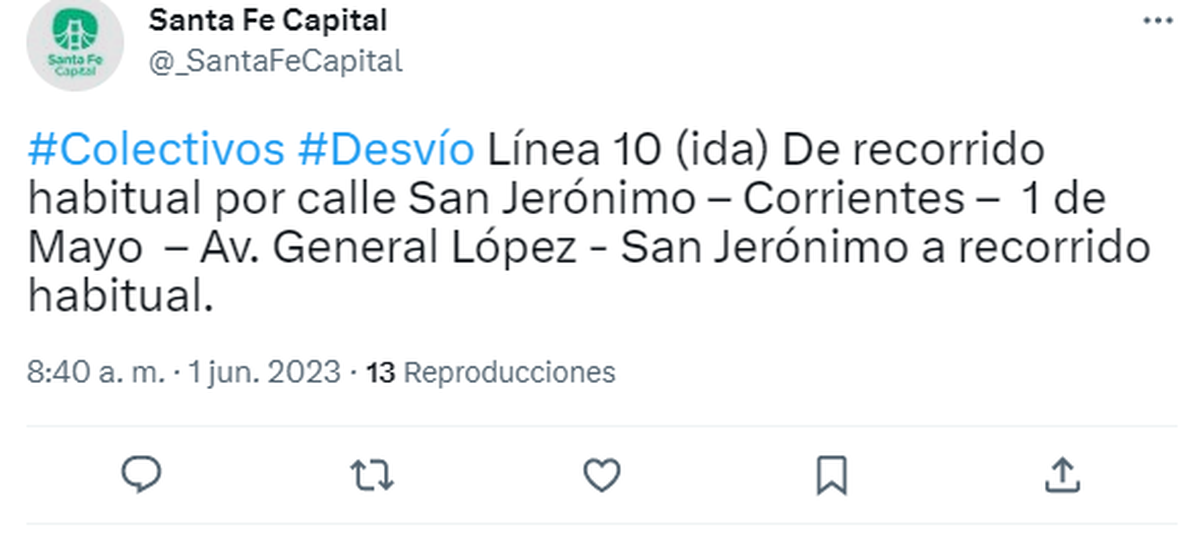Open the Santa Fe Capital display name
Screen dimensions: 1200x537
click(267, 20)
